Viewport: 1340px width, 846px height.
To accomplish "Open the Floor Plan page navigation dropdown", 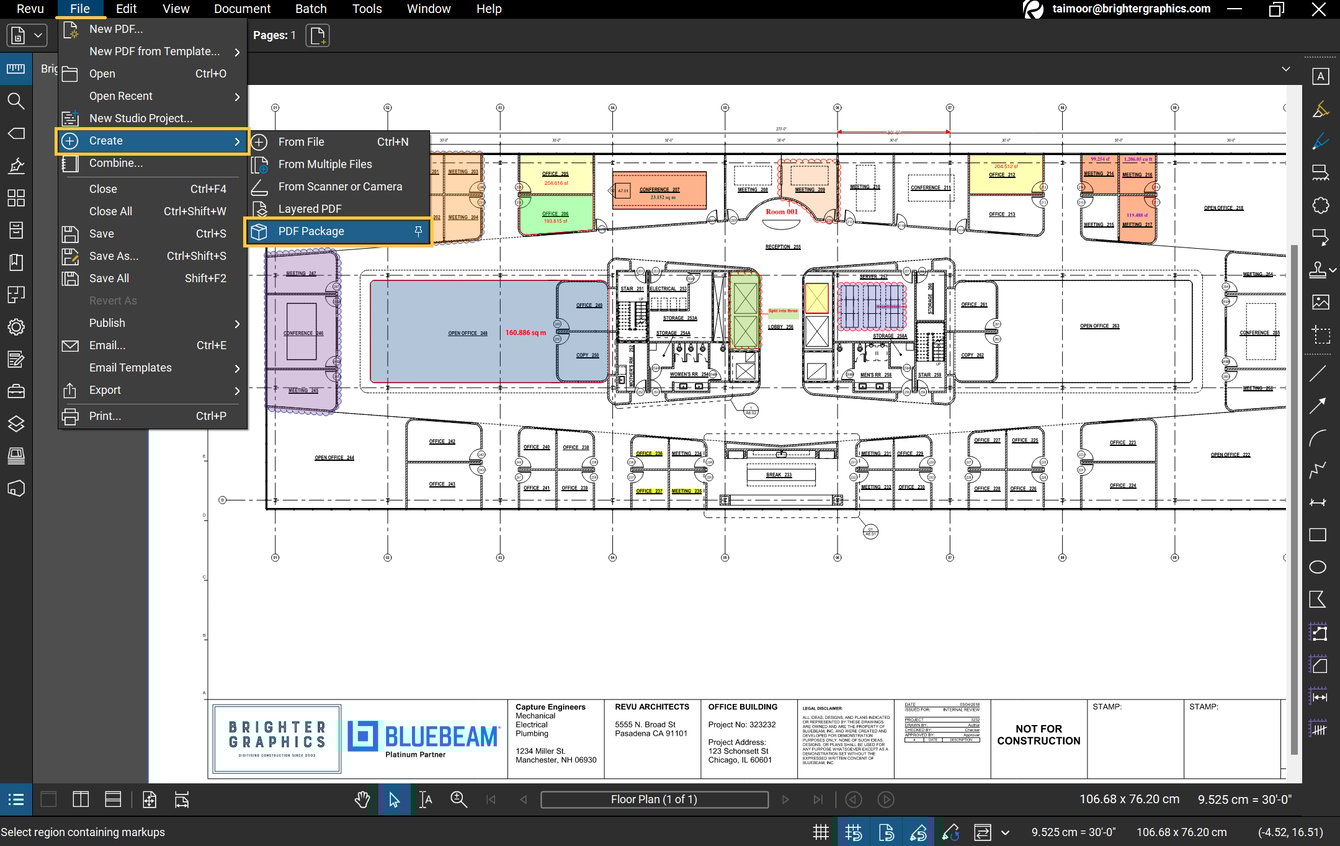I will 653,799.
